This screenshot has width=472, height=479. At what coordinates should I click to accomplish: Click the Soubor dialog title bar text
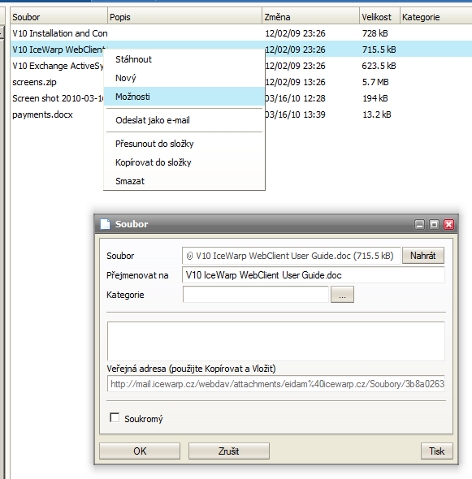click(x=132, y=224)
